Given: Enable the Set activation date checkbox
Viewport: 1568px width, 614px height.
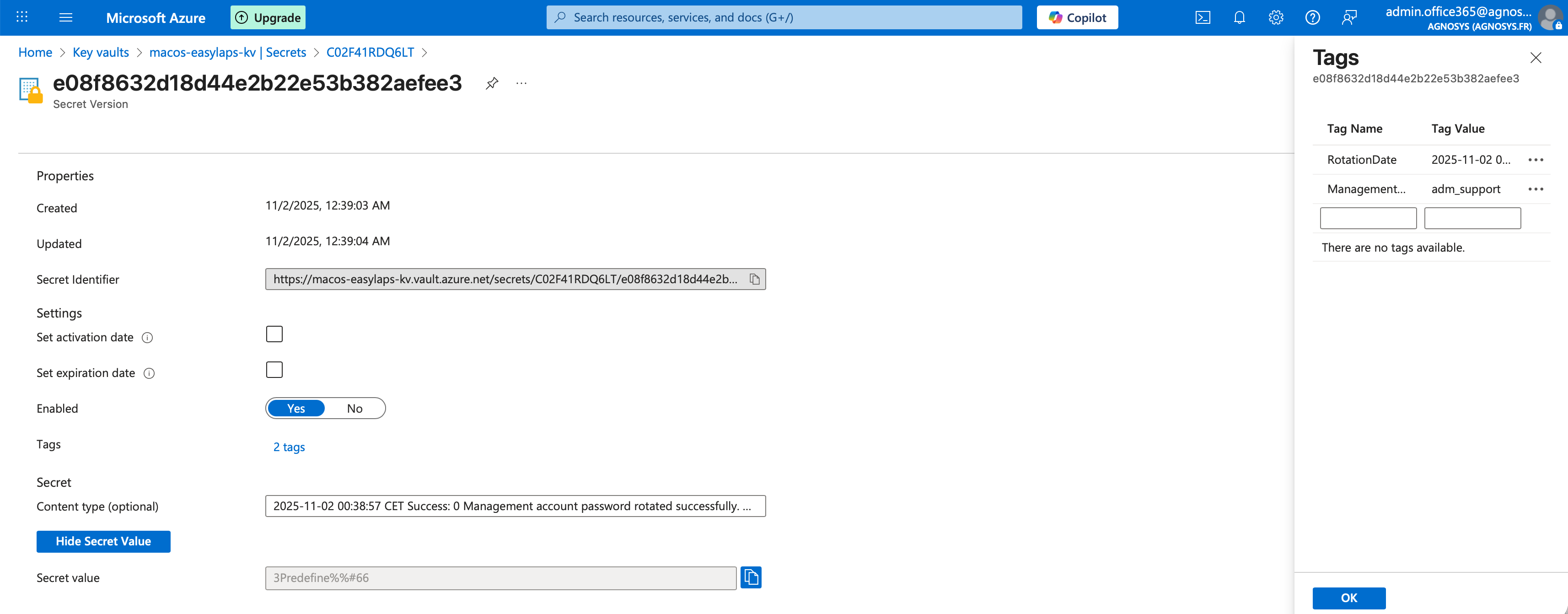Looking at the screenshot, I should click(274, 334).
